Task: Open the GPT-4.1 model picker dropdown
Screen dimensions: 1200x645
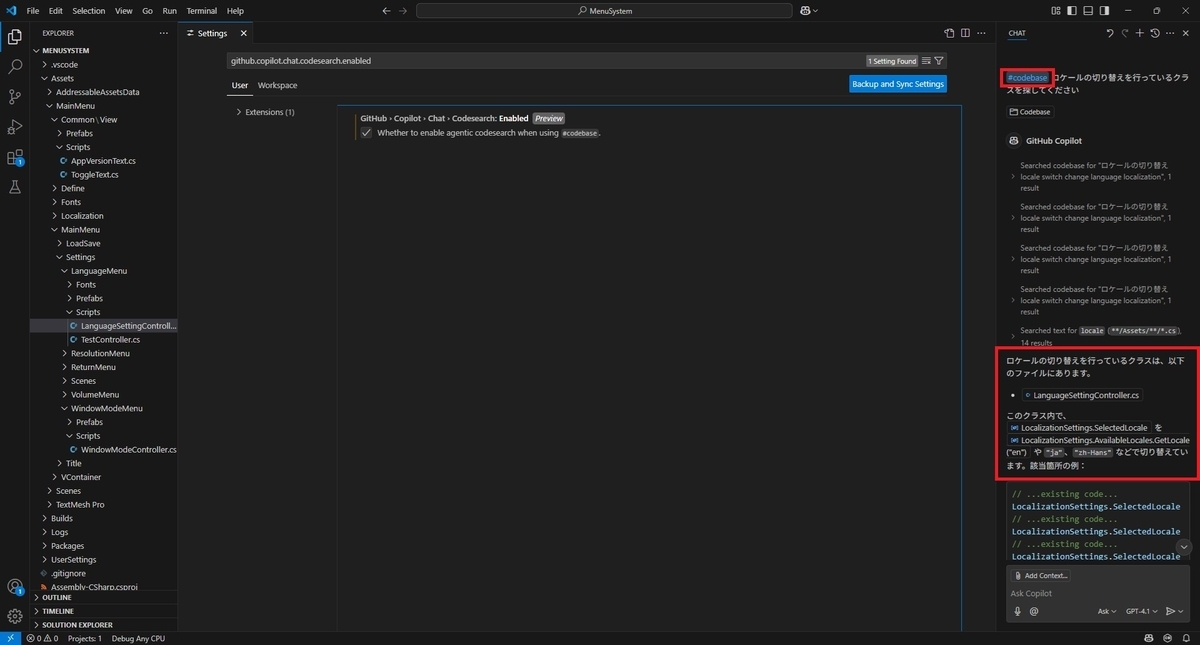Action: (x=1139, y=611)
